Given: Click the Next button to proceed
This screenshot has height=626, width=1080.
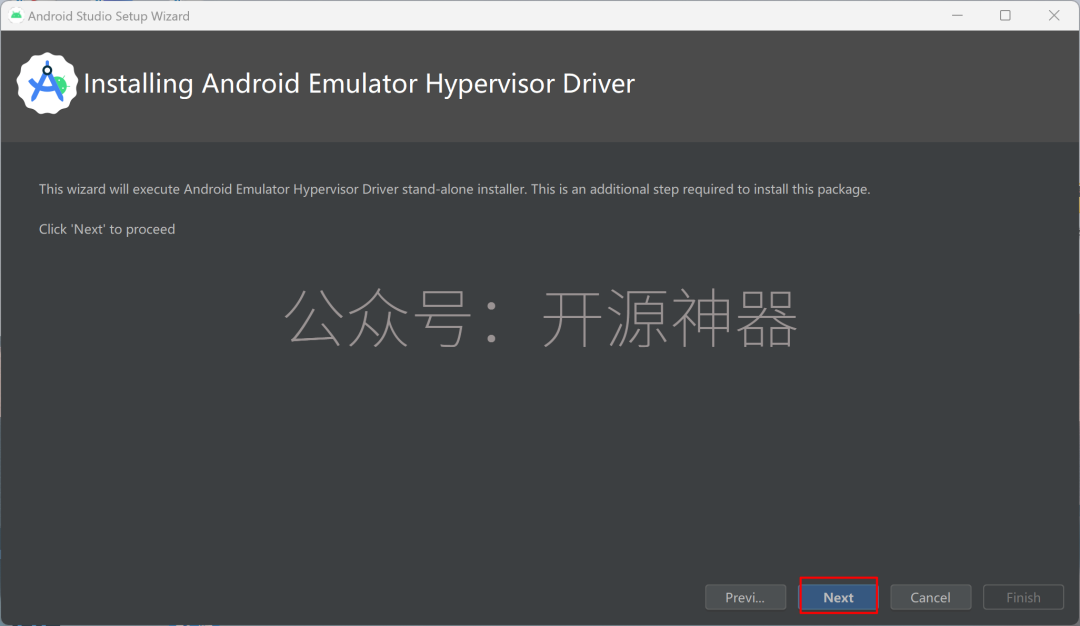Looking at the screenshot, I should pos(838,597).
